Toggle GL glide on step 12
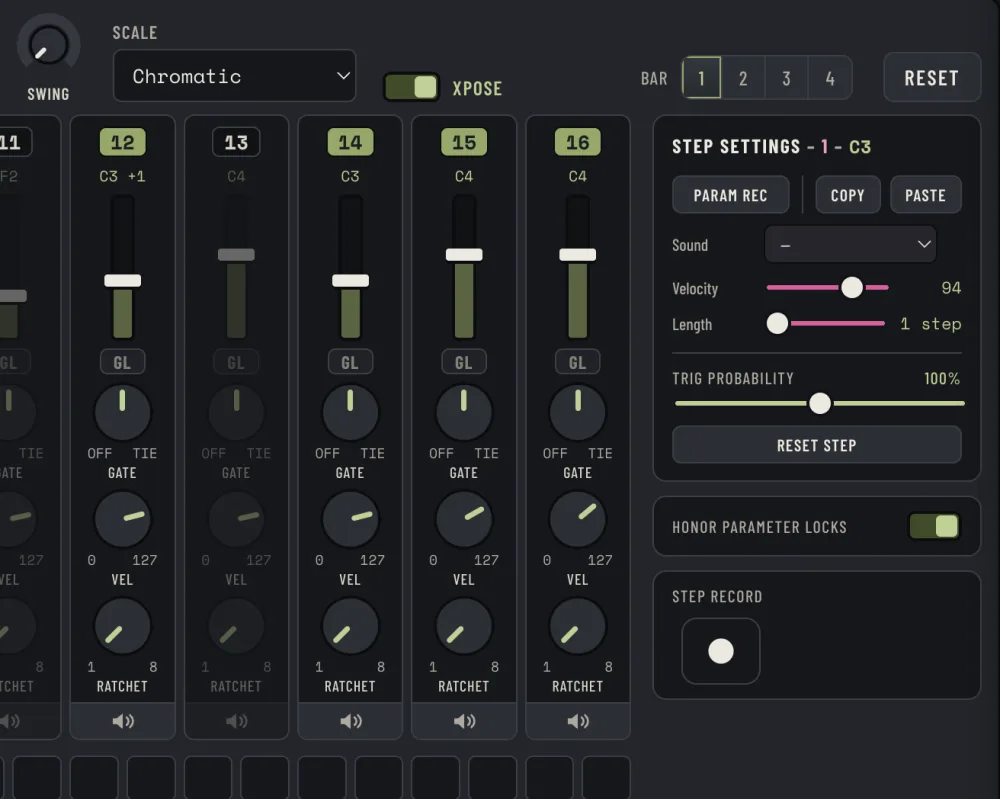This screenshot has width=1000, height=799. [122, 362]
